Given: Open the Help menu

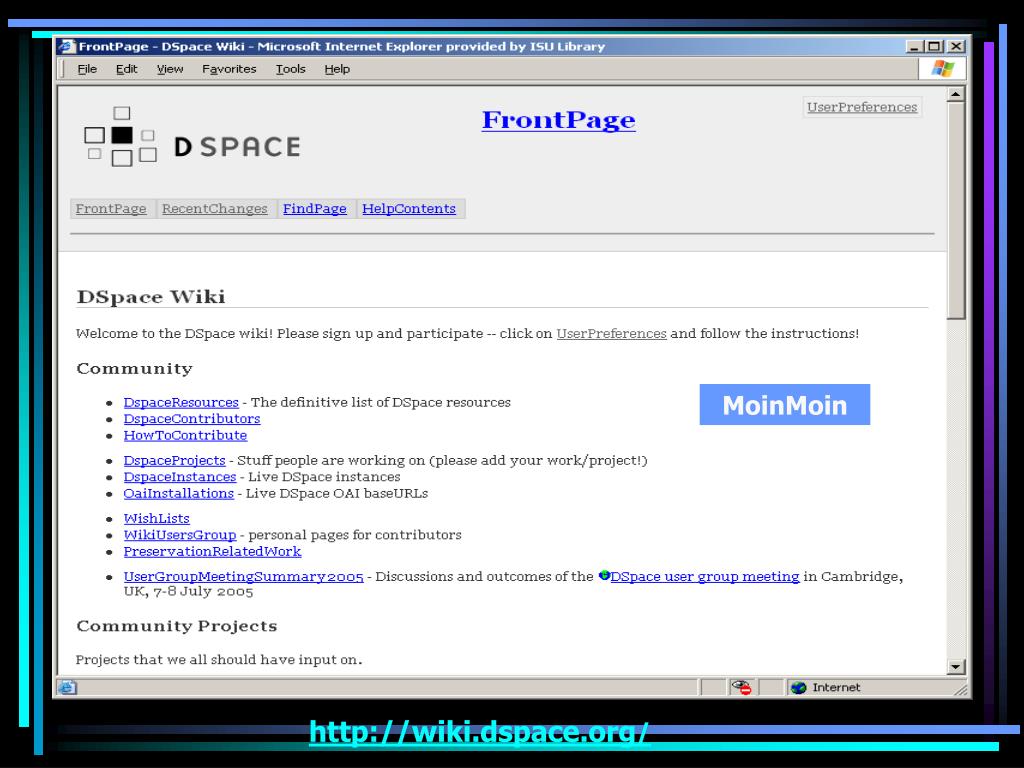Looking at the screenshot, I should 337,69.
